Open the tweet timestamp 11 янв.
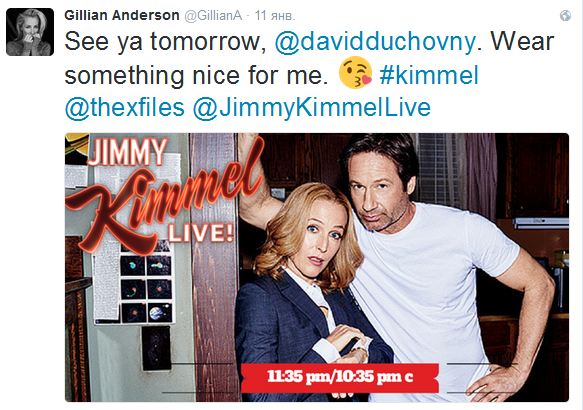The height and width of the screenshot is (410, 583). tap(275, 16)
